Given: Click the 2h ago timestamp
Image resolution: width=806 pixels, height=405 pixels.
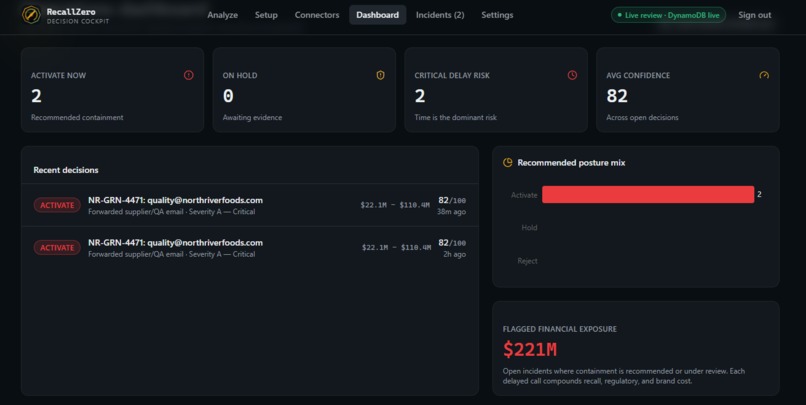Looking at the screenshot, I should pos(454,254).
